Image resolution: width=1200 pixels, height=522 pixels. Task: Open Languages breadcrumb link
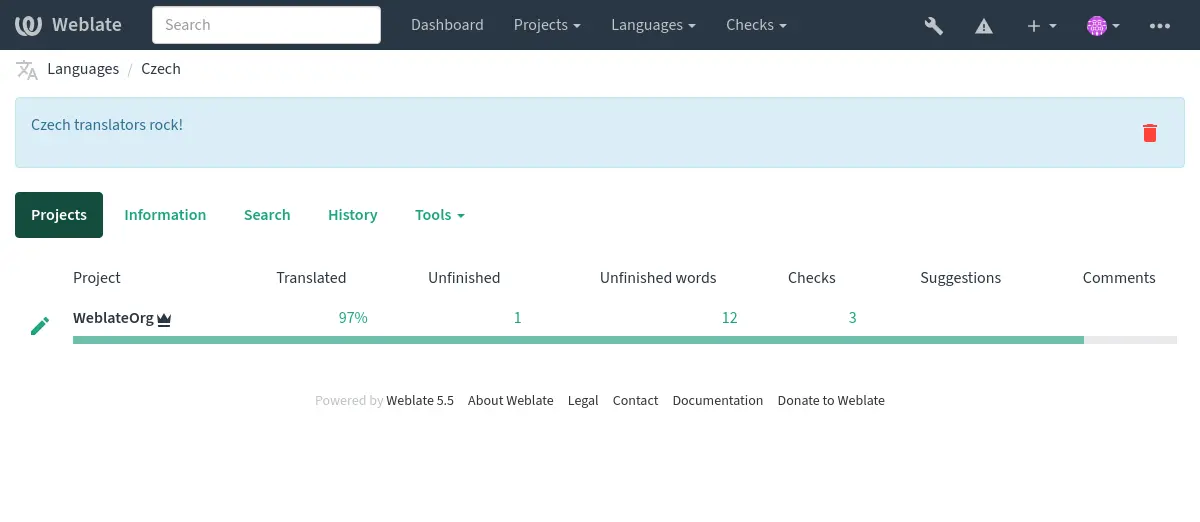coord(83,69)
